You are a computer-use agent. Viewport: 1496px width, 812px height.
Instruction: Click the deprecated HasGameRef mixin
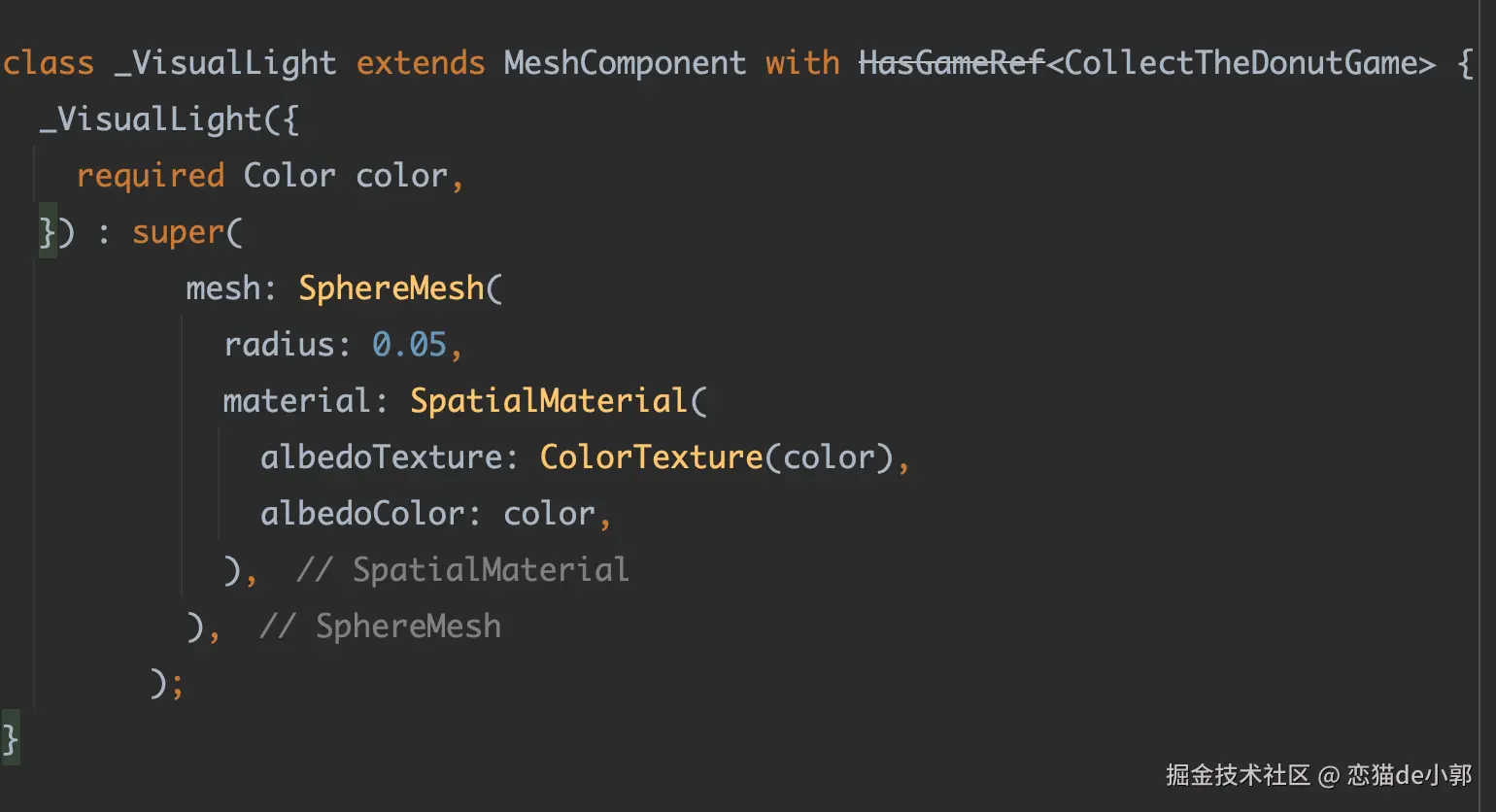click(x=951, y=64)
